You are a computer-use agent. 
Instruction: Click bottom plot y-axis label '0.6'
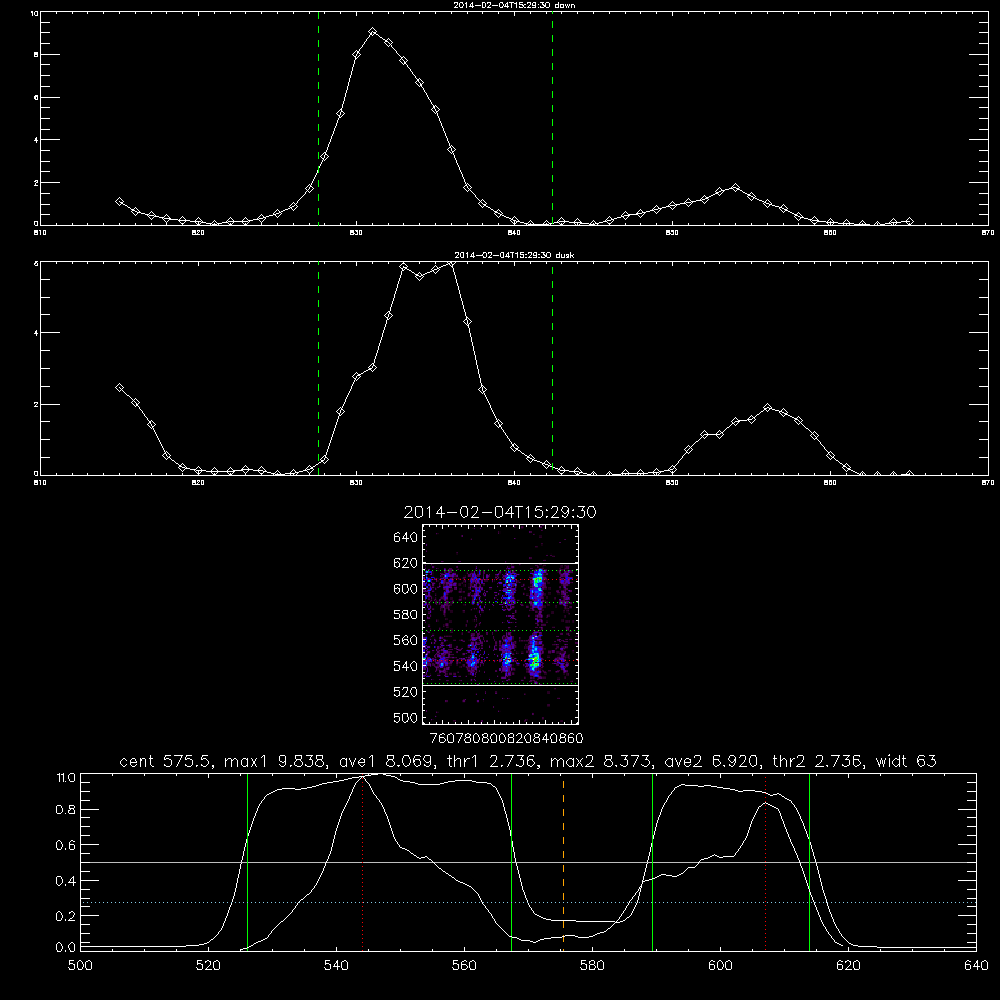66,845
